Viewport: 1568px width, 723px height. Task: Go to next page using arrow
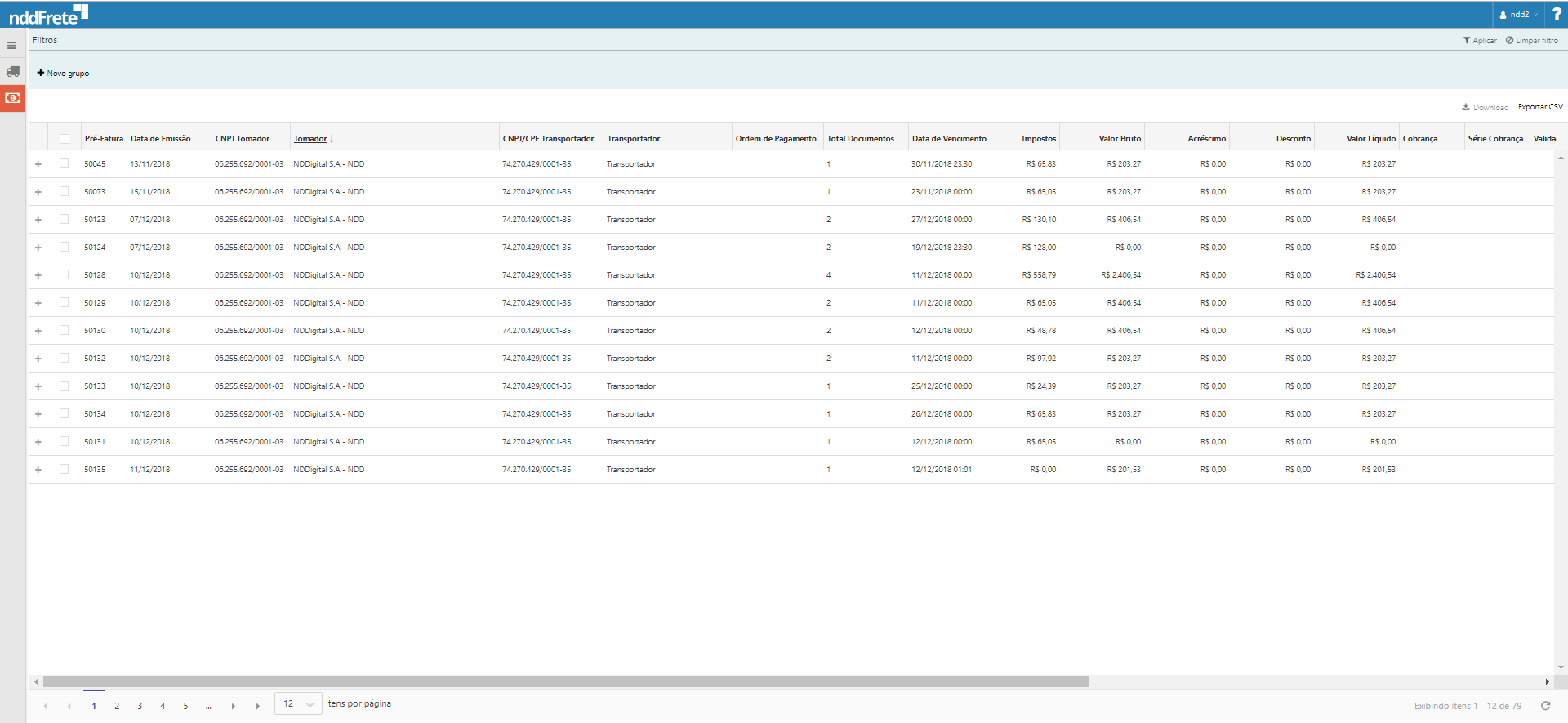coord(234,706)
